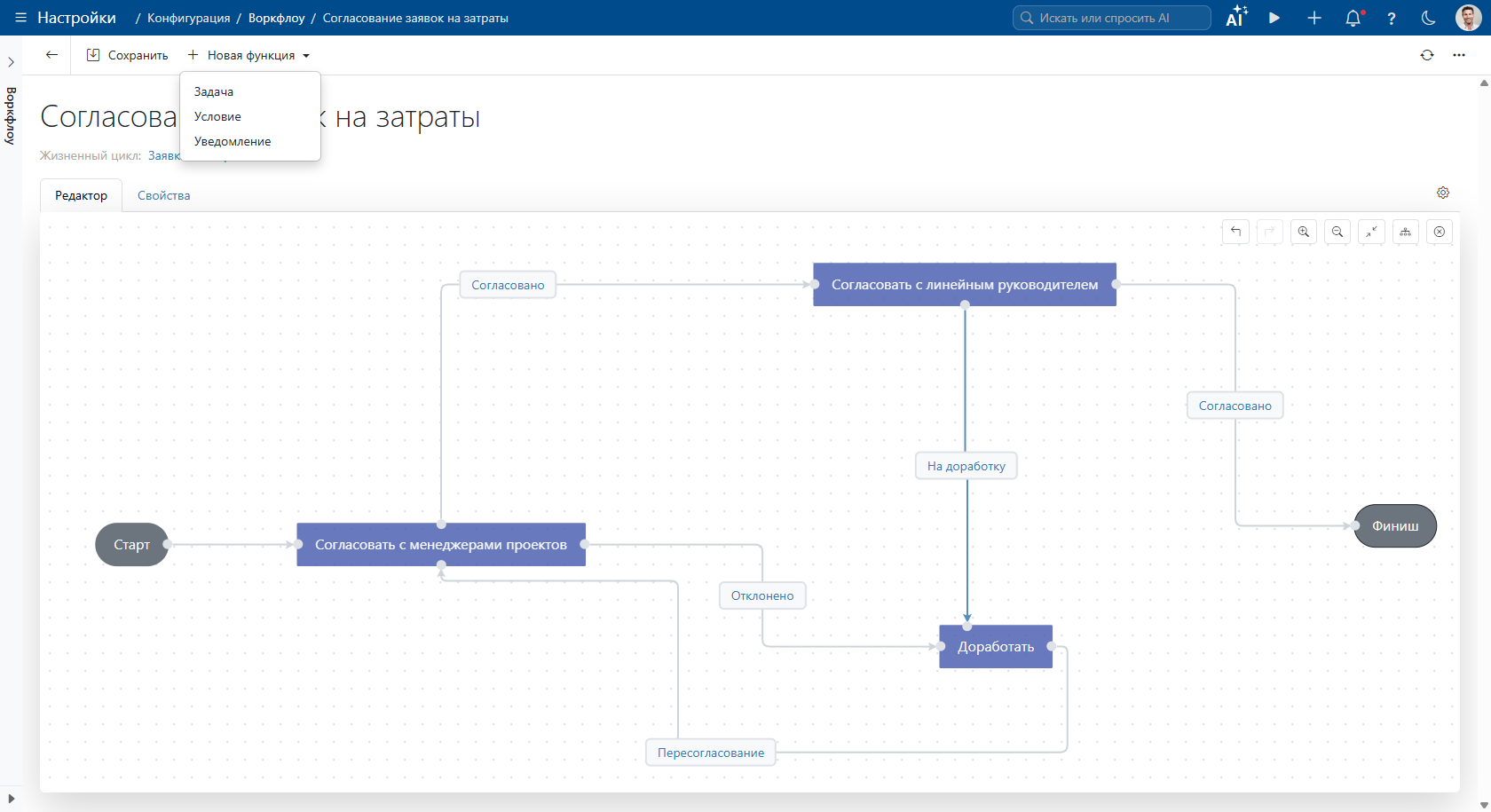Viewport: 1491px width, 812px height.
Task: Open the AI assistant icon
Action: (1236, 18)
